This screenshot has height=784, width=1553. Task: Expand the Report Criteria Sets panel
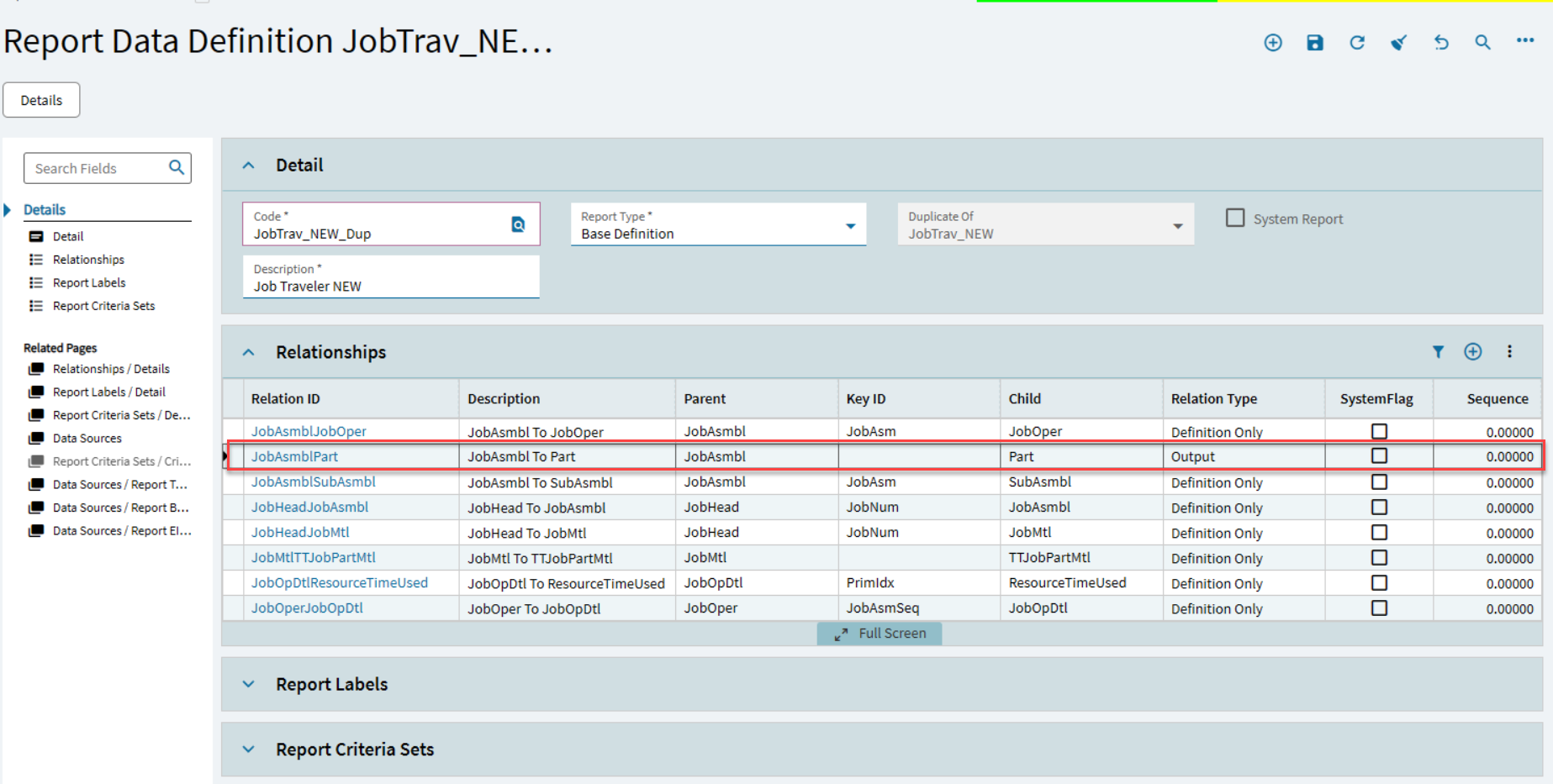tap(249, 750)
